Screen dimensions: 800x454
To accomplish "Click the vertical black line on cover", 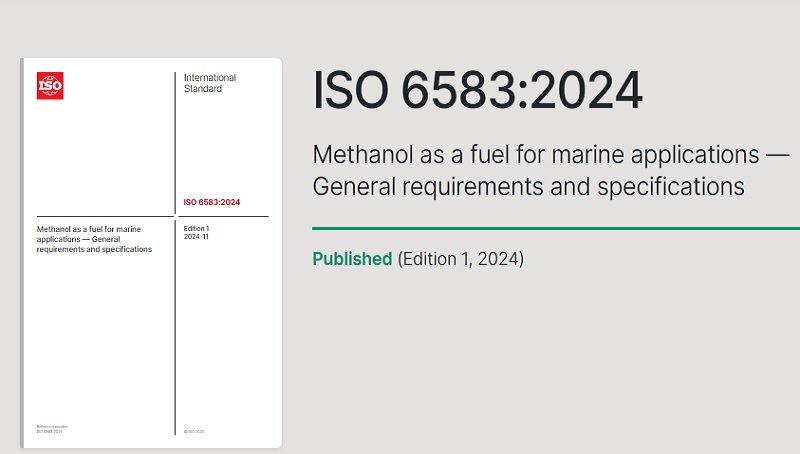I will click(176, 320).
